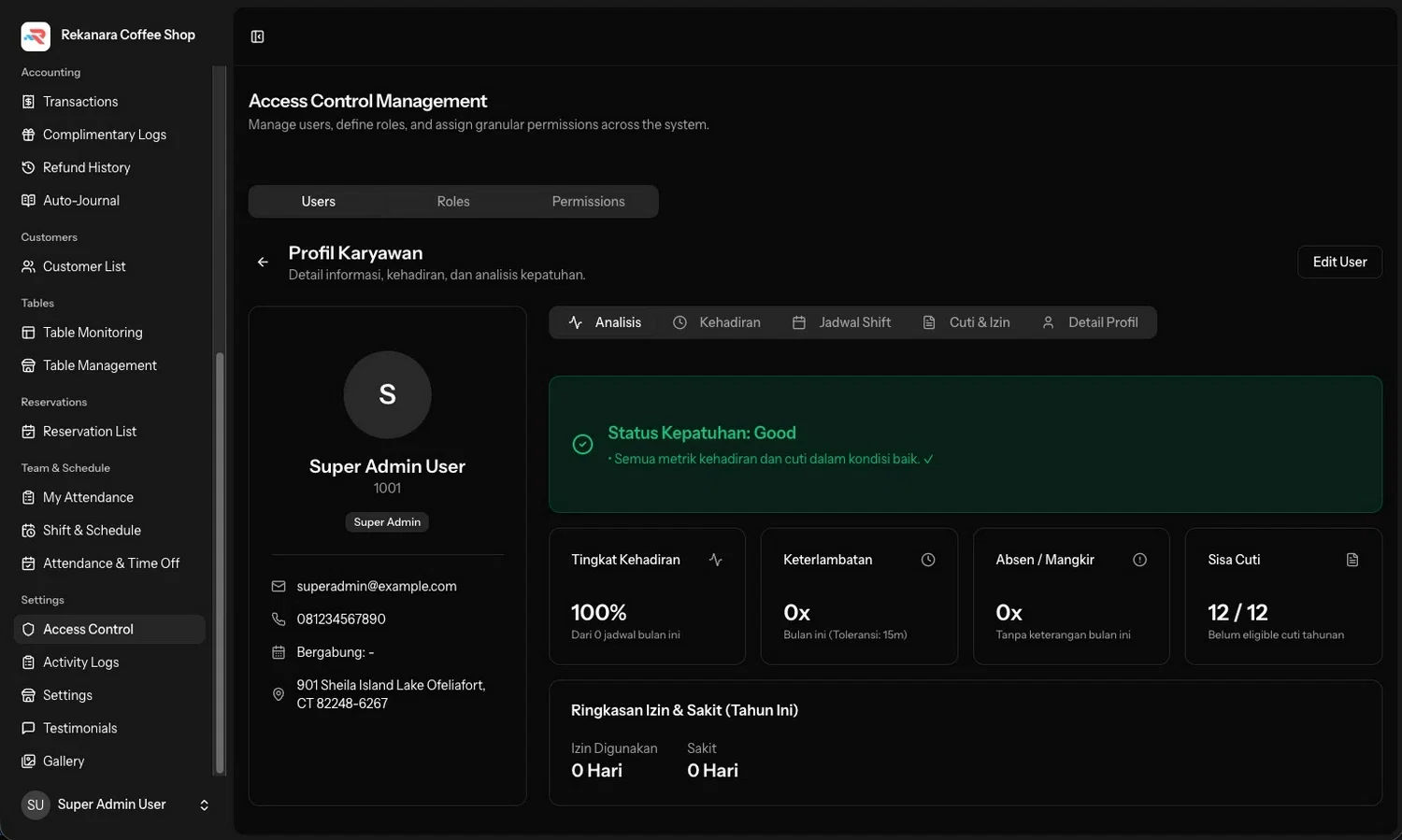The image size is (1402, 840).
Task: Click the clock icon in Keterlambatan card
Action: click(928, 560)
